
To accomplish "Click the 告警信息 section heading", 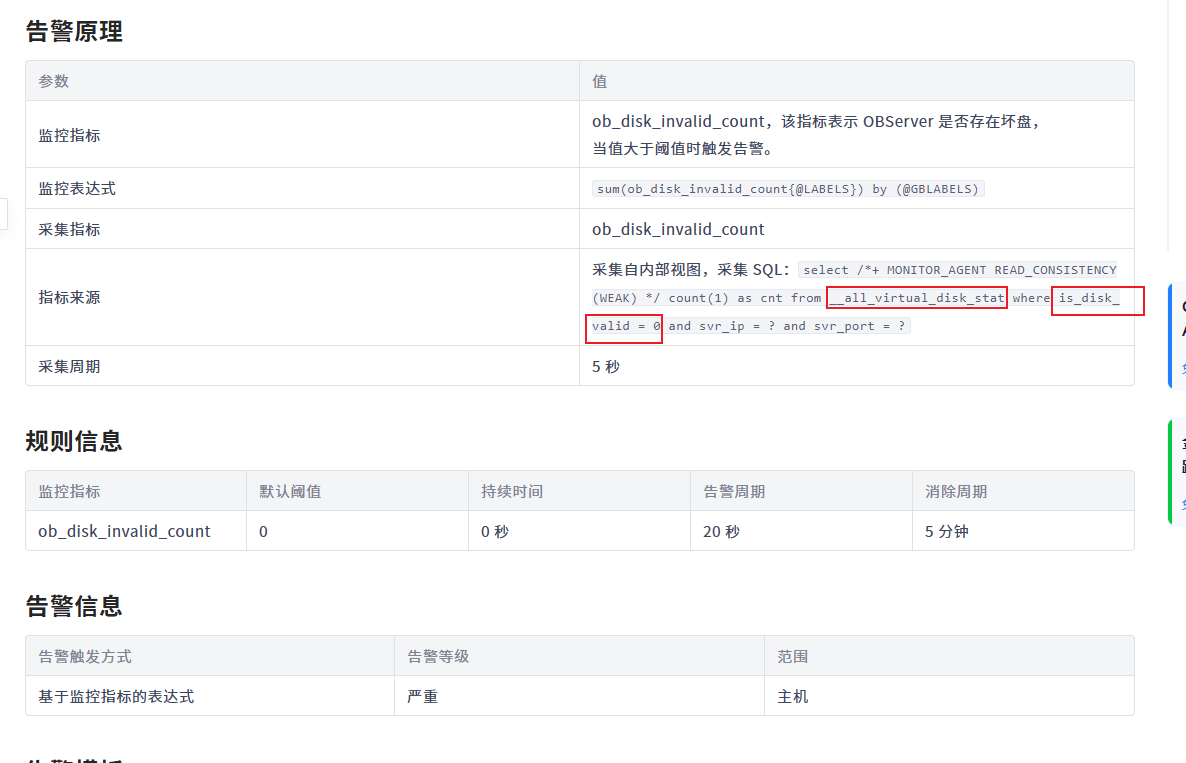I will pyautogui.click(x=74, y=606).
